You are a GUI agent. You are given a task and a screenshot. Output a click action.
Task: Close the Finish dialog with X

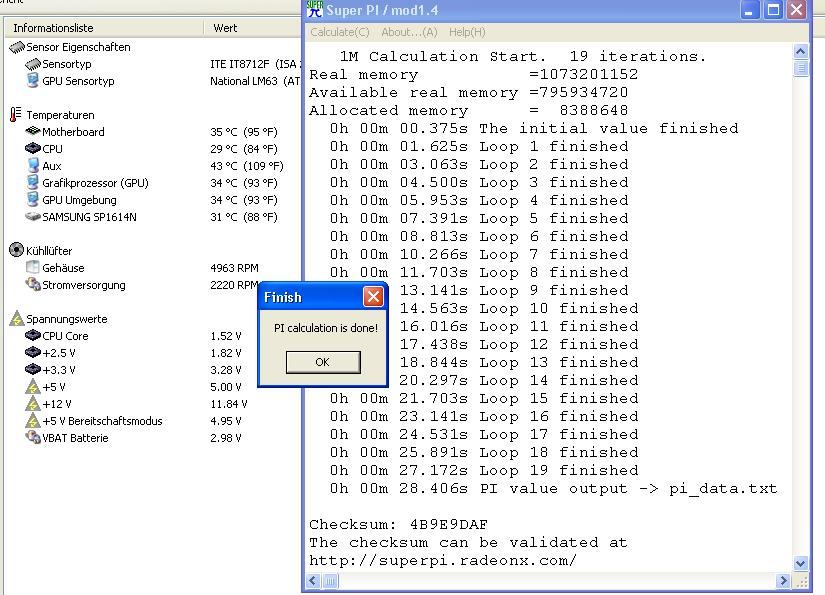373,297
